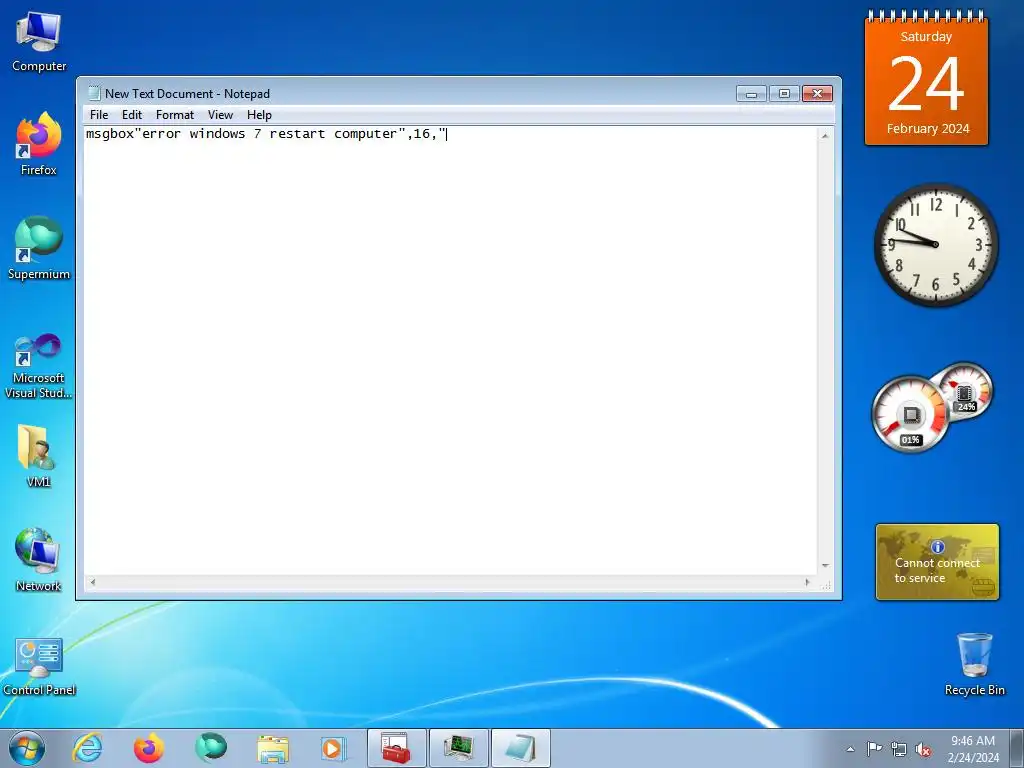Click the Firefox icon in the taskbar
Screen dimensions: 1024x768
click(149, 748)
